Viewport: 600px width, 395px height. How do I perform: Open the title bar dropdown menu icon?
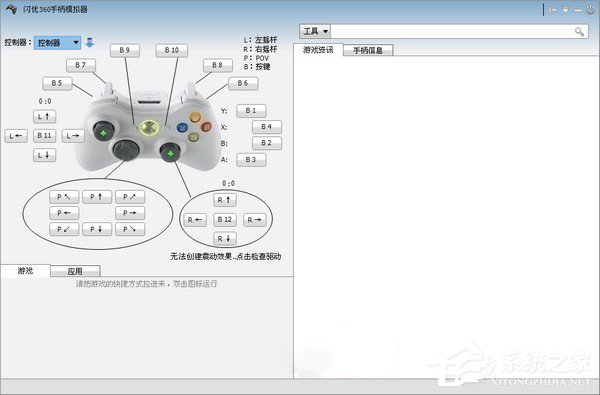pos(565,10)
